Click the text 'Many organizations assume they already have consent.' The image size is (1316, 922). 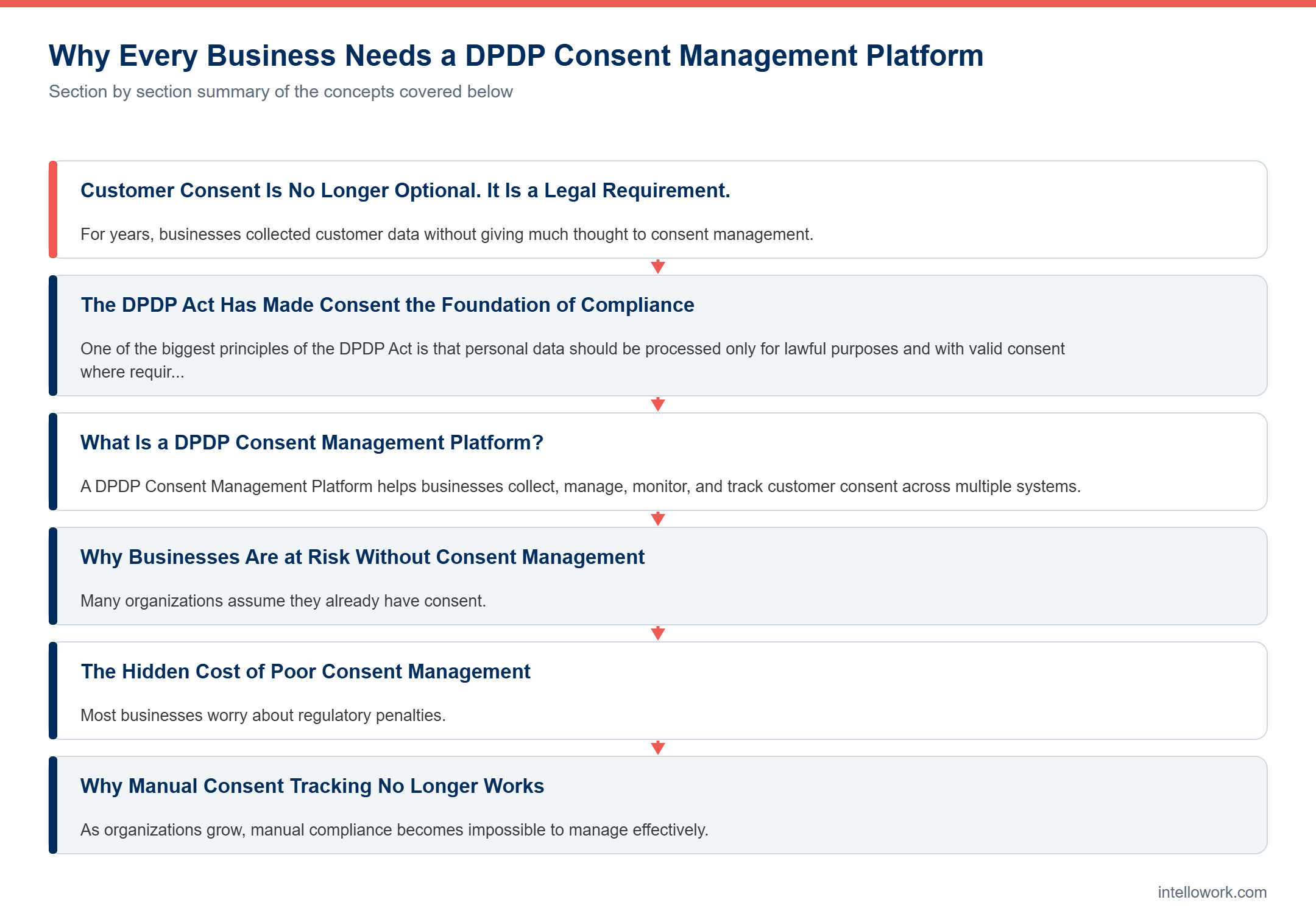tap(283, 601)
